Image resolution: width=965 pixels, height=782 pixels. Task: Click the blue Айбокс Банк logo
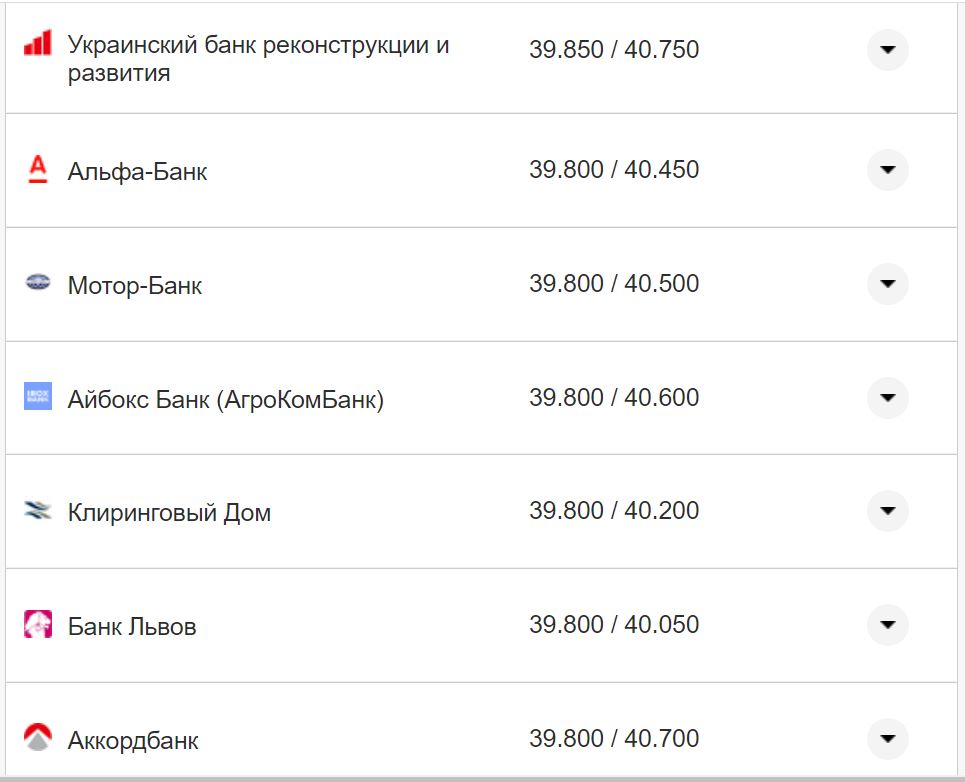[x=38, y=397]
